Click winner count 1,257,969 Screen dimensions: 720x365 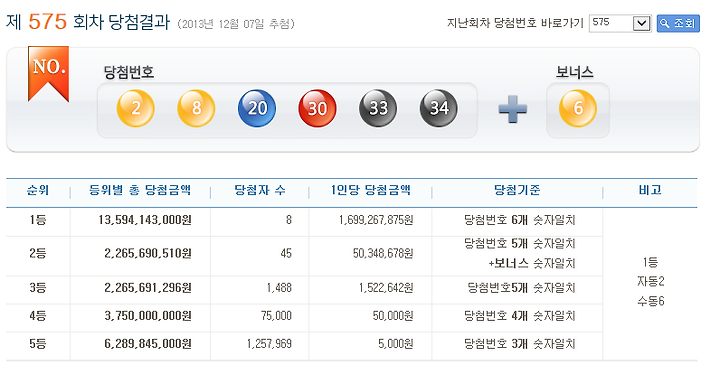pos(269,344)
